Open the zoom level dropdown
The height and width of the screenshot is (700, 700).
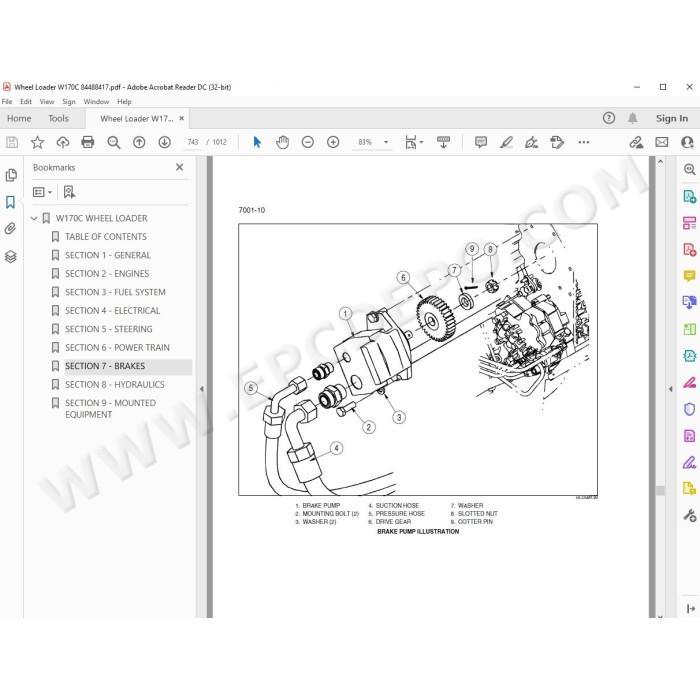[x=386, y=142]
